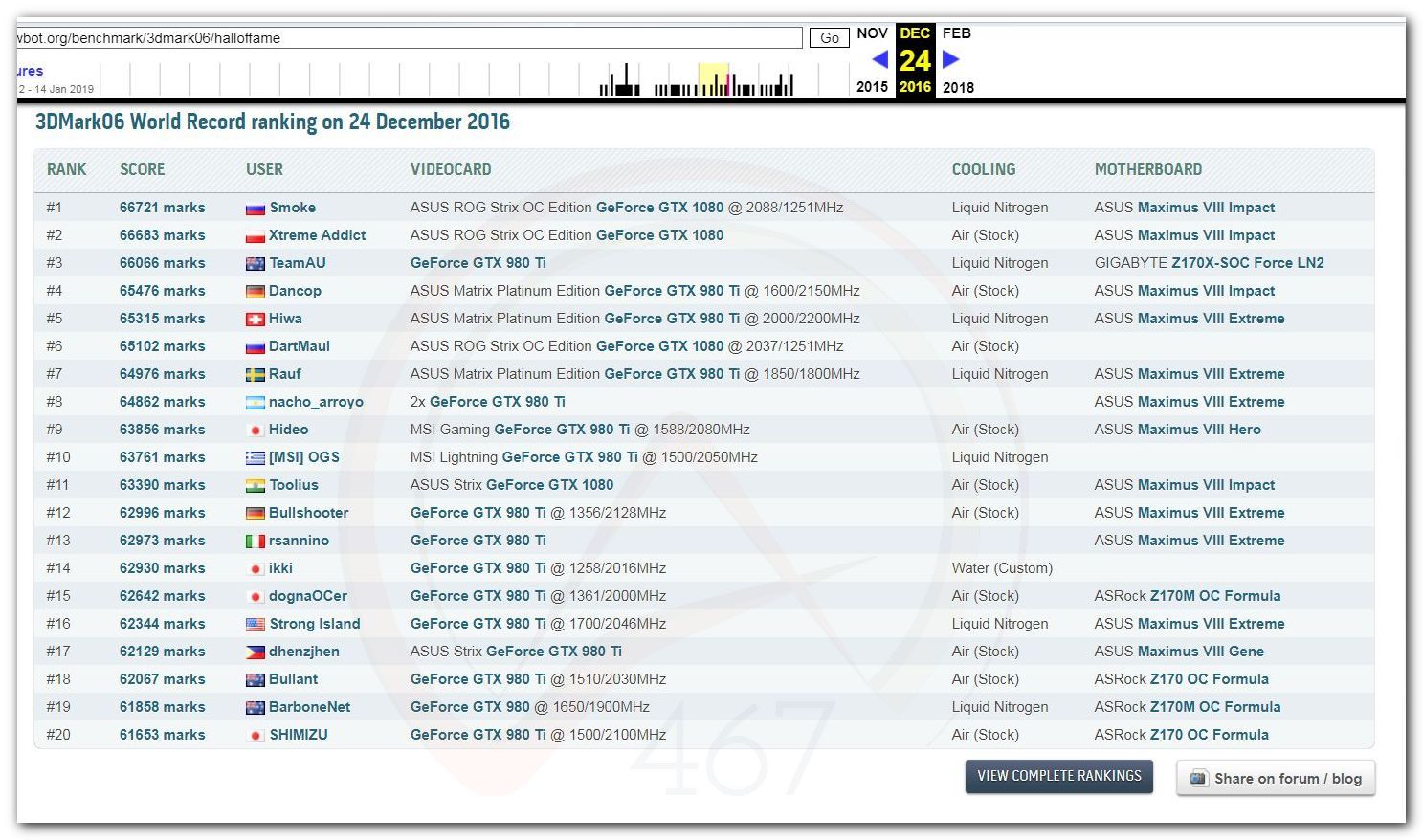
Task: Click the Japanese flag beside Hideo
Action: [255, 431]
